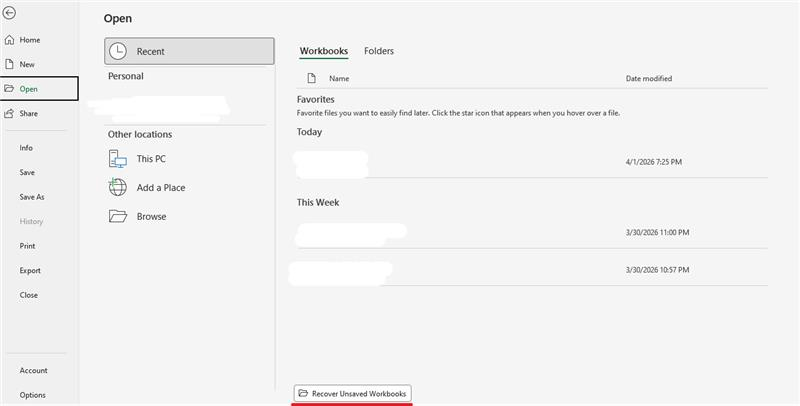
Task: Click the back arrow icon
Action: [x=9, y=13]
